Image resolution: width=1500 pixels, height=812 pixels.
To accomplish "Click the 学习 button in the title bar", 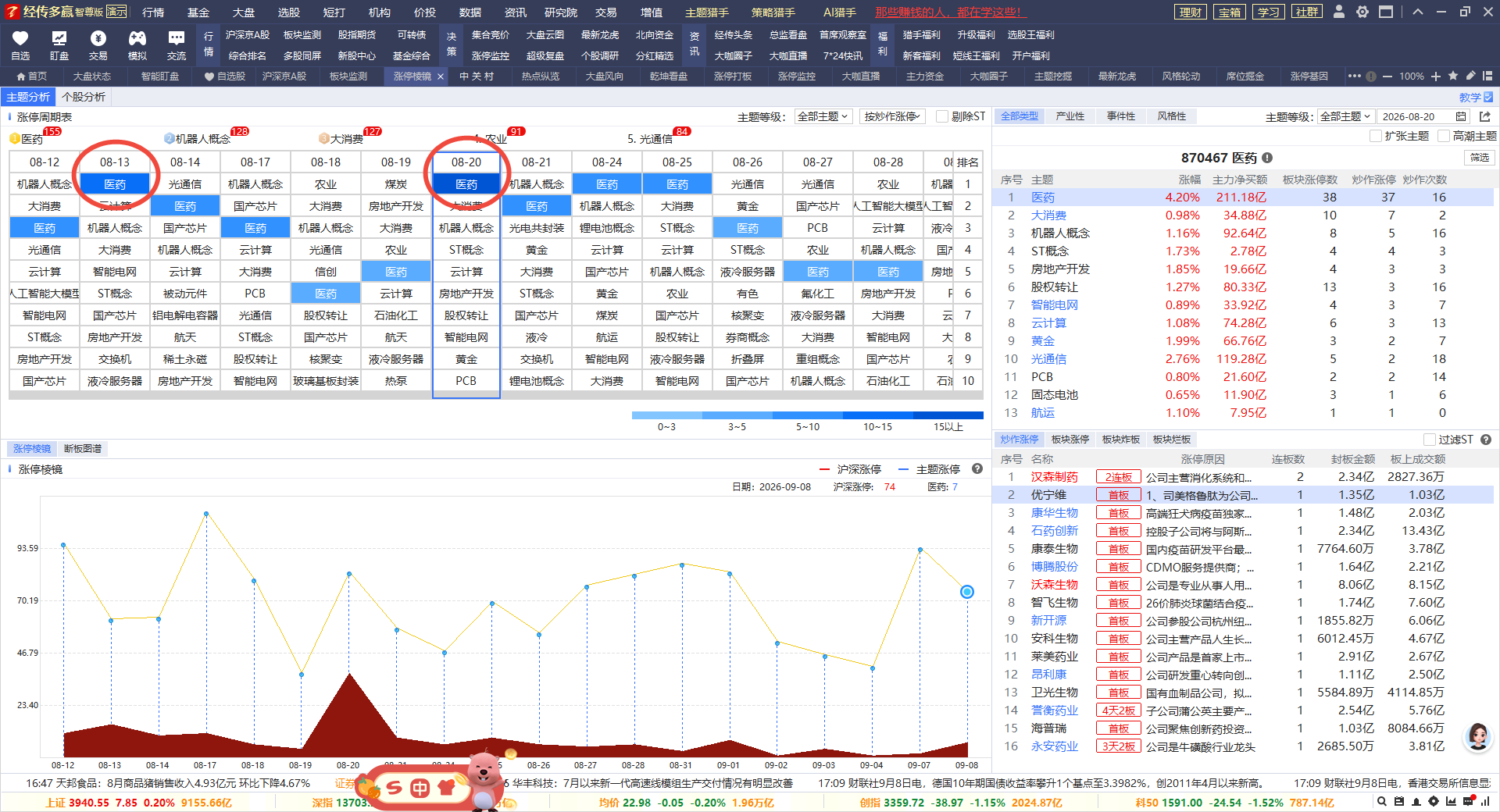I will 1269,12.
